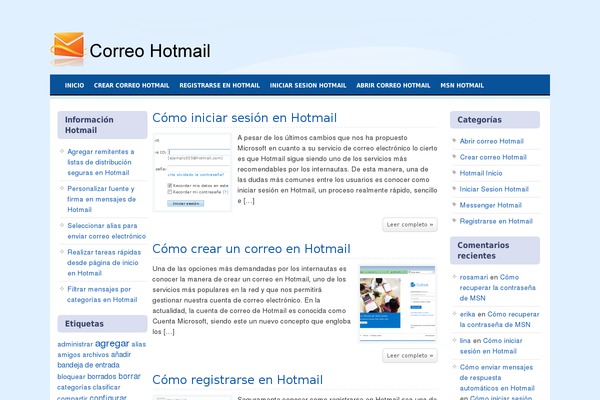Click the tag 'archivos' in Etiquetas
The image size is (600, 400).
click(96, 355)
